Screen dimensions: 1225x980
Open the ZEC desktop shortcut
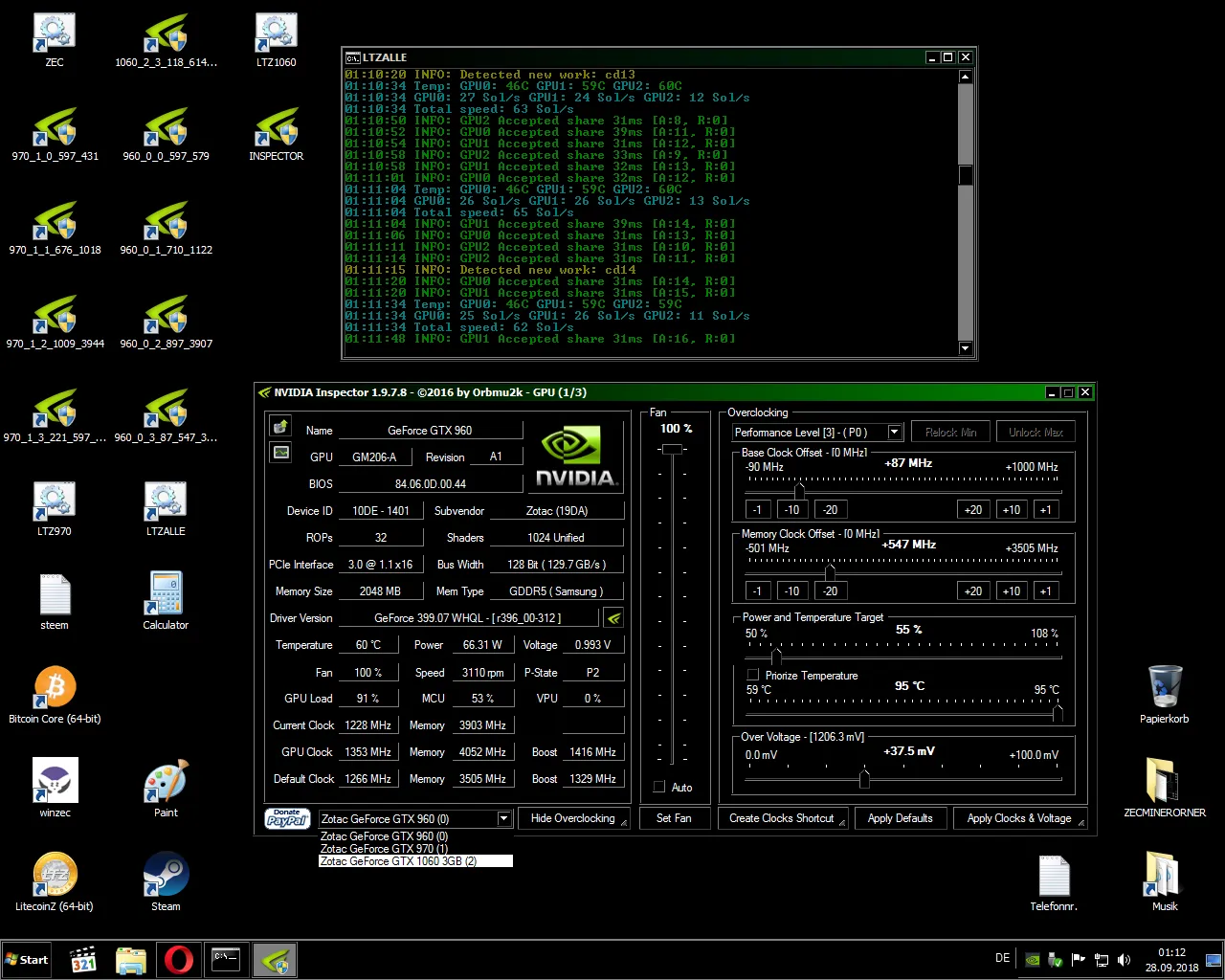click(55, 41)
